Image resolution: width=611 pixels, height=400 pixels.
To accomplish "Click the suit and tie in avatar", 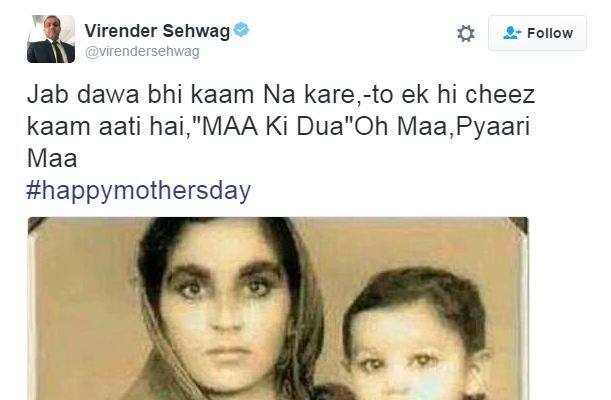I will [x=51, y=53].
